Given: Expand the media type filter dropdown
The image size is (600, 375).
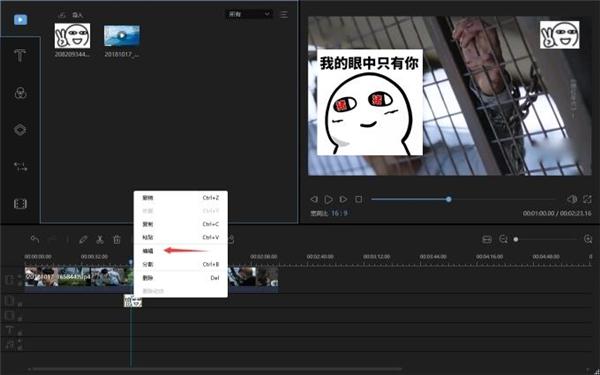Looking at the screenshot, I should [249, 14].
